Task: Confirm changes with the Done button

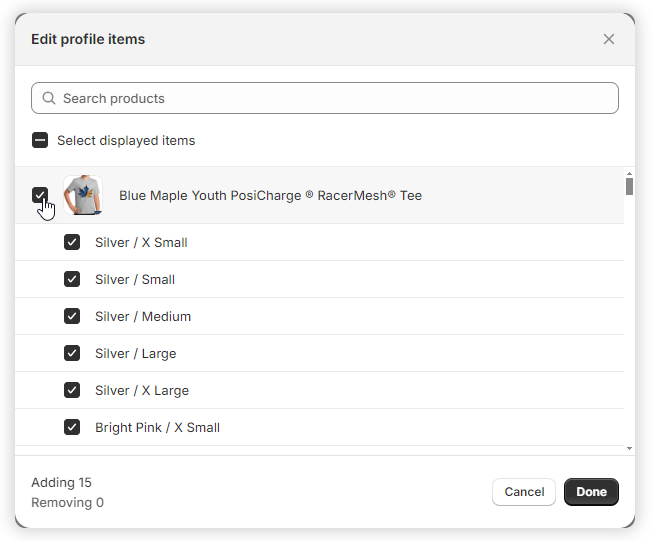Action: point(591,492)
